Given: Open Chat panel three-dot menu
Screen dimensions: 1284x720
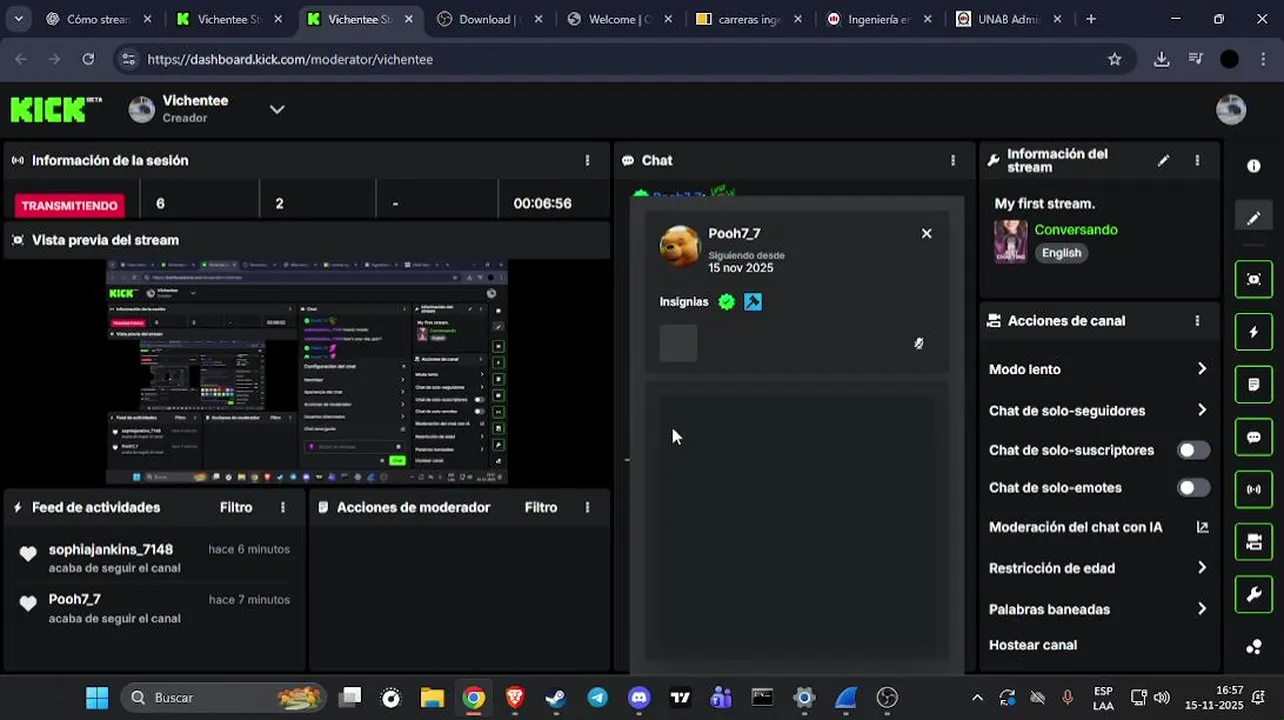Looking at the screenshot, I should (x=953, y=160).
